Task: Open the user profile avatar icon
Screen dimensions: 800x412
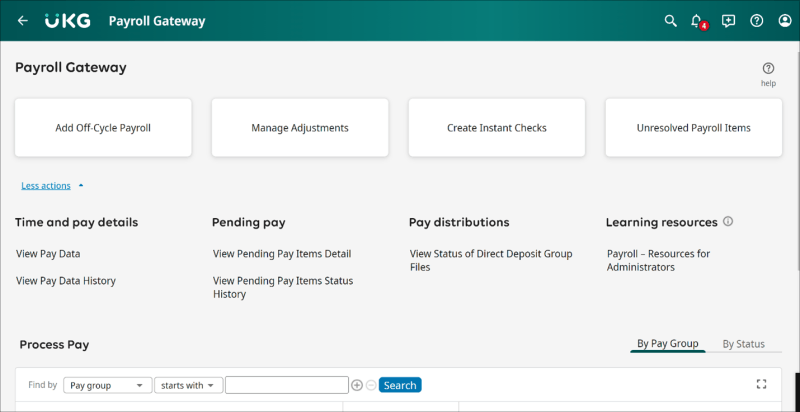Action: pos(785,21)
